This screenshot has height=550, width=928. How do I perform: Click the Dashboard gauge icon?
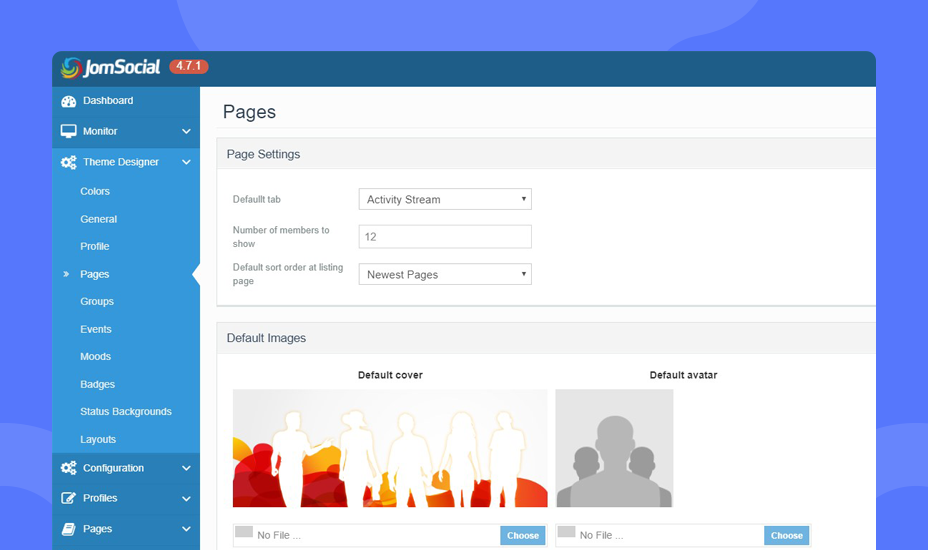(69, 101)
